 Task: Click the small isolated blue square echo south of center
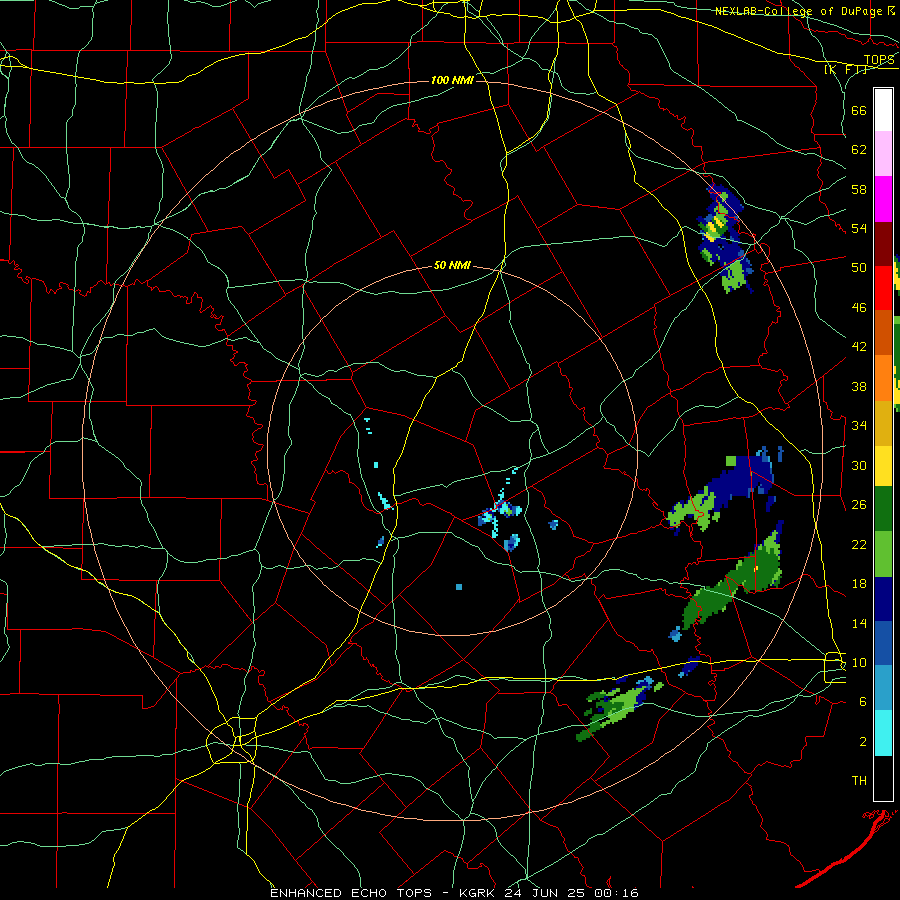coord(459,587)
